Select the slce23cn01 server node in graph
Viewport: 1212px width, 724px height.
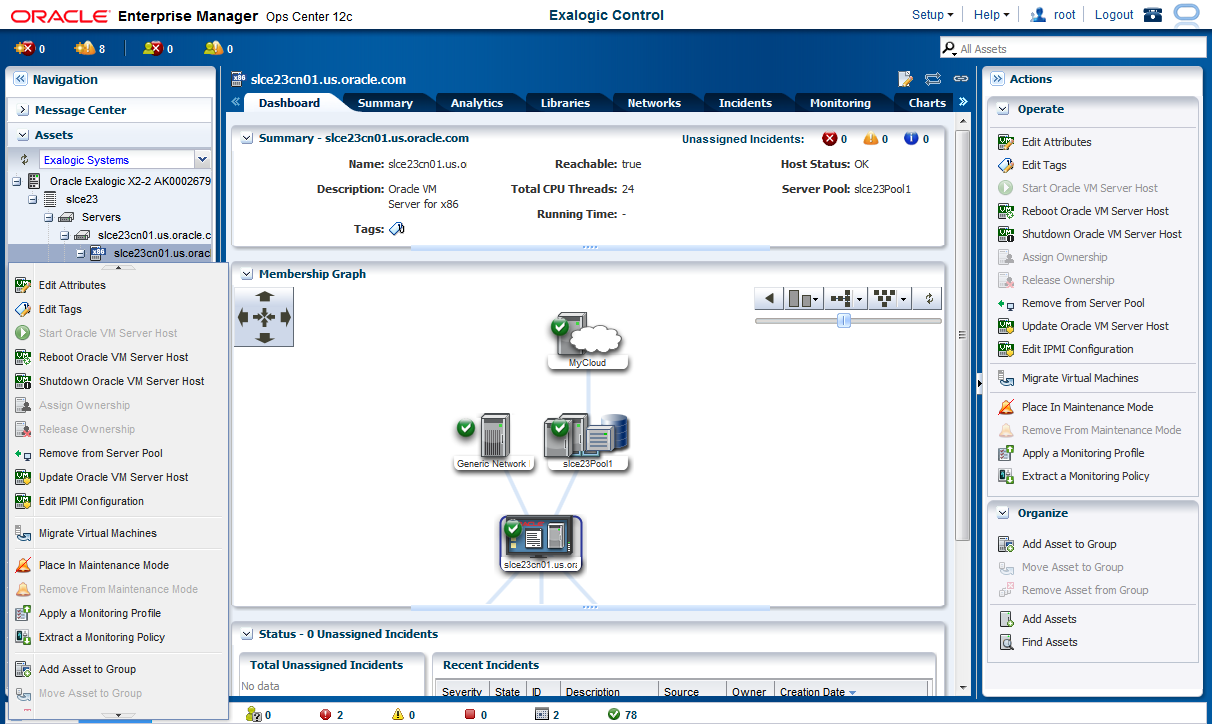(541, 543)
